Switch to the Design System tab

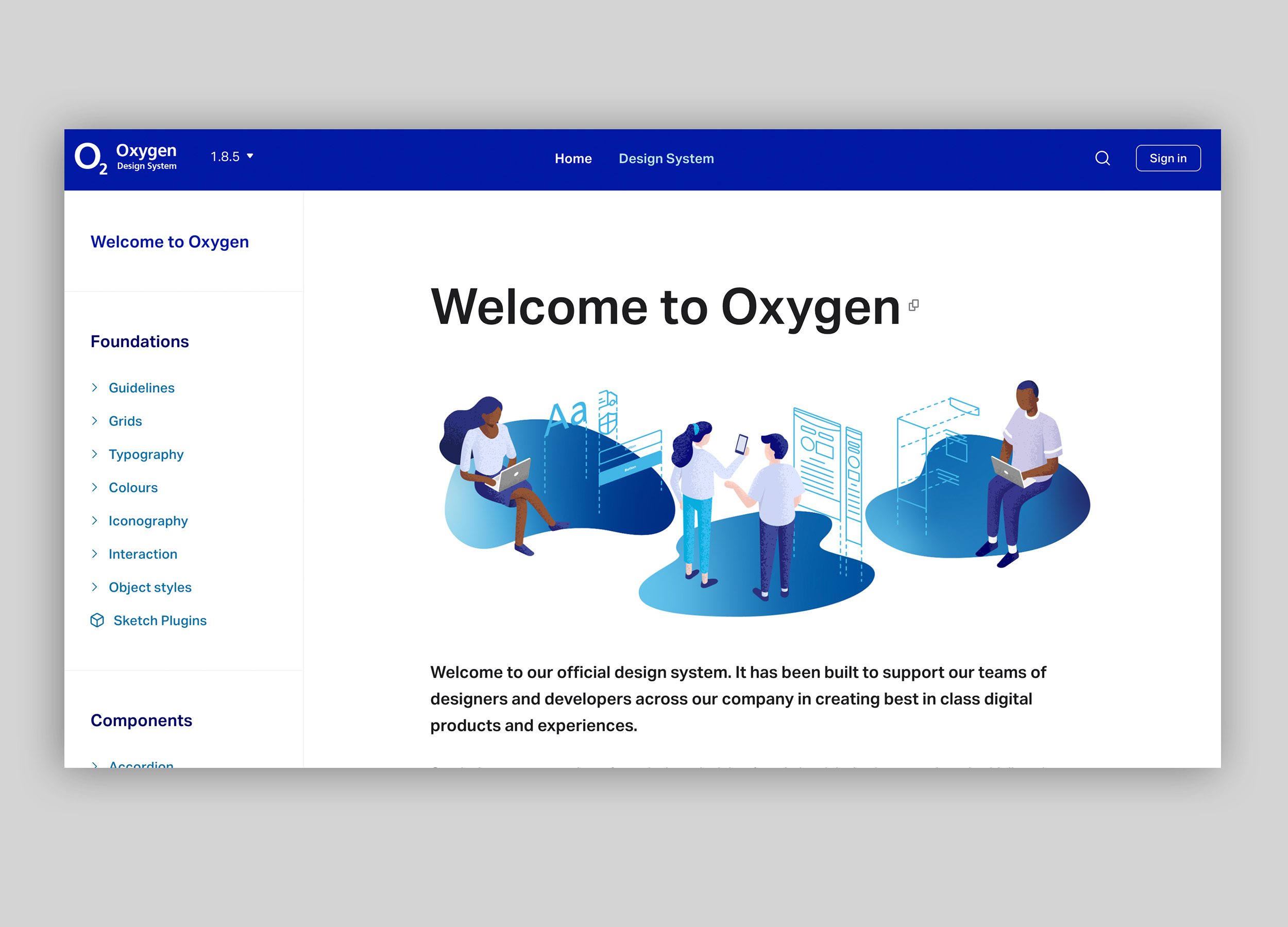point(666,159)
